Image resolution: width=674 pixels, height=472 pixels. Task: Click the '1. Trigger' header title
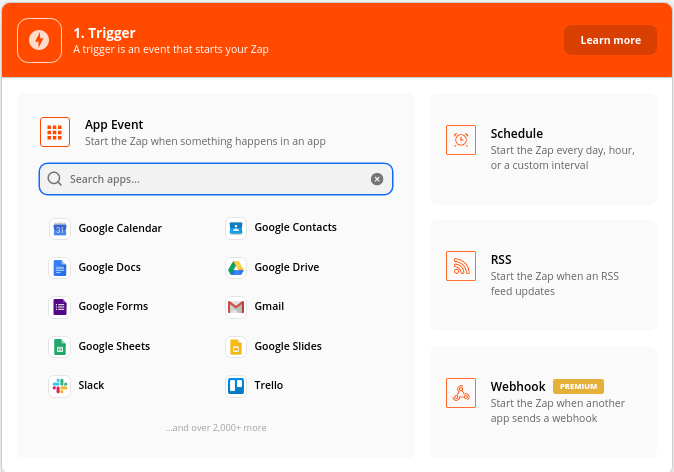[104, 33]
